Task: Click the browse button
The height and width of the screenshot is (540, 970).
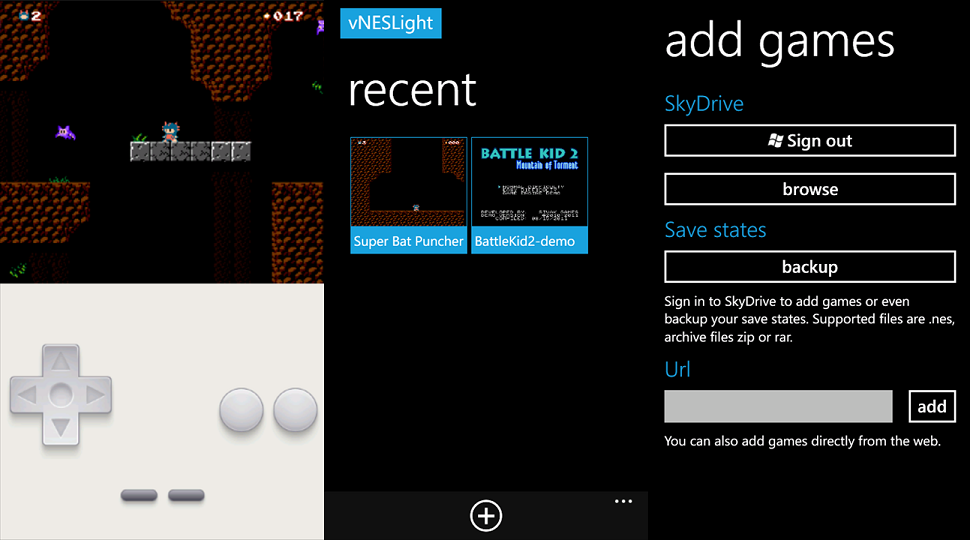Action: click(x=810, y=189)
